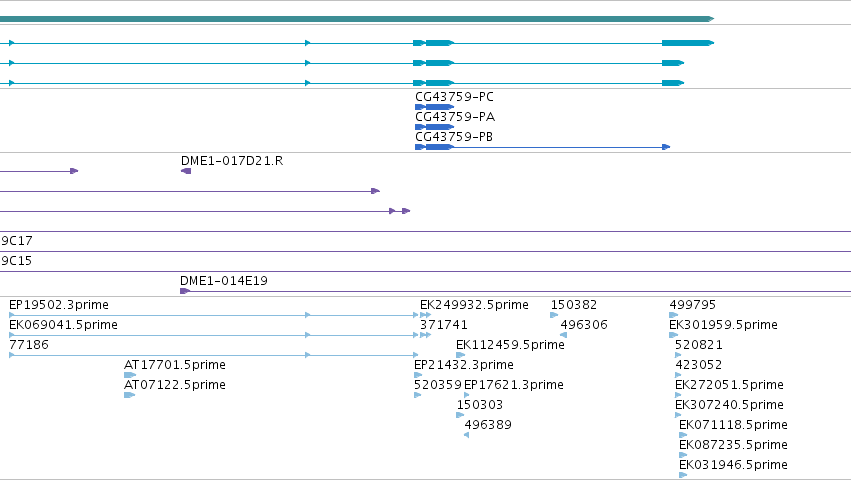
Task: Click the EK031946.5prime arrow glyph
Action: pyautogui.click(x=683, y=475)
